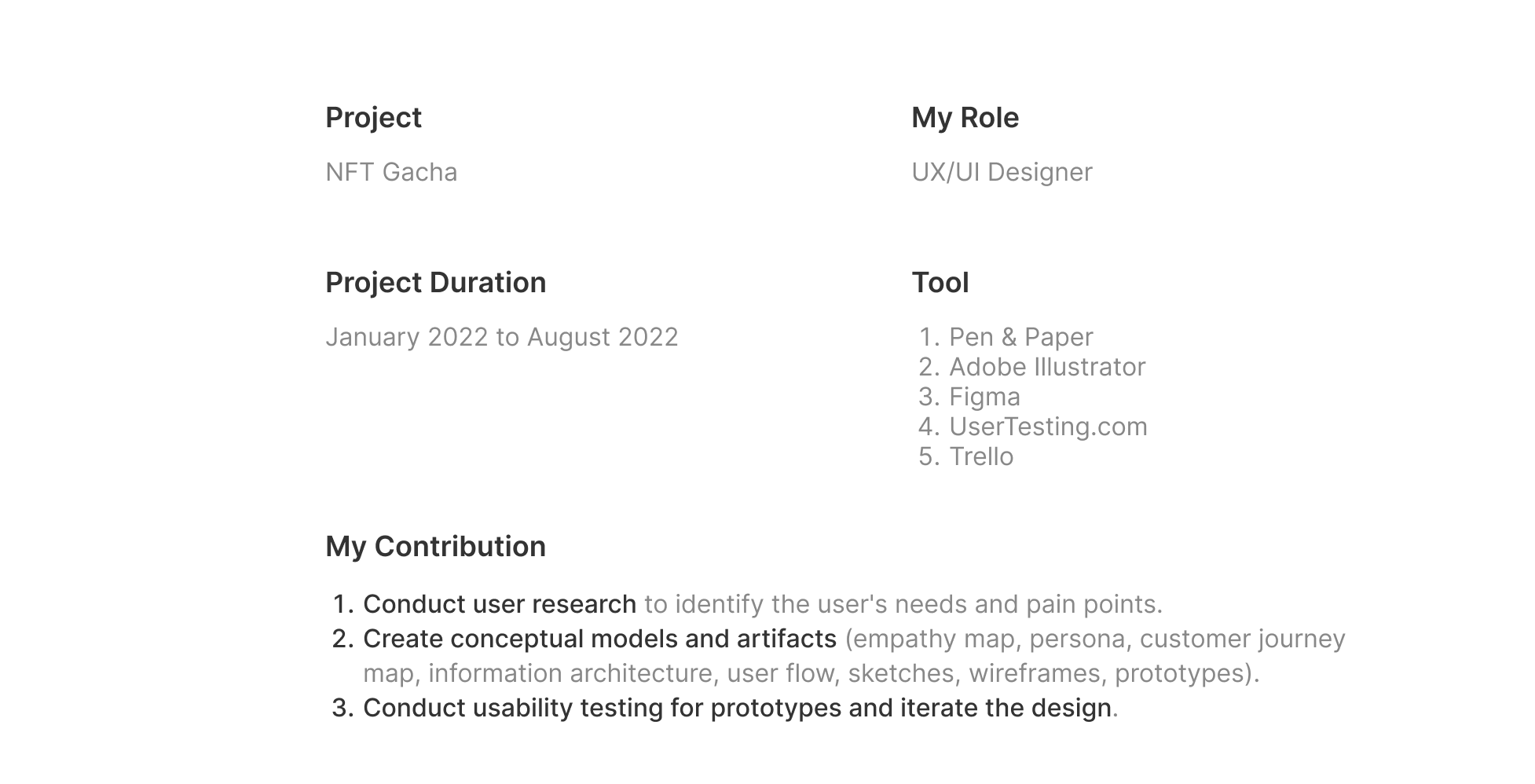Open the UserTesting.com text entry
Image resolution: width=1535 pixels, height=784 pixels.
[x=1048, y=427]
